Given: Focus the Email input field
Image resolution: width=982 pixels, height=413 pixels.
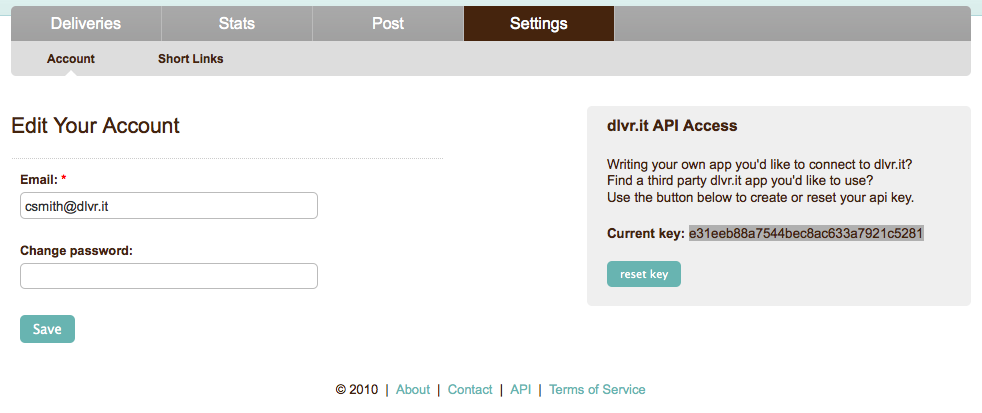Looking at the screenshot, I should pyautogui.click(x=169, y=206).
